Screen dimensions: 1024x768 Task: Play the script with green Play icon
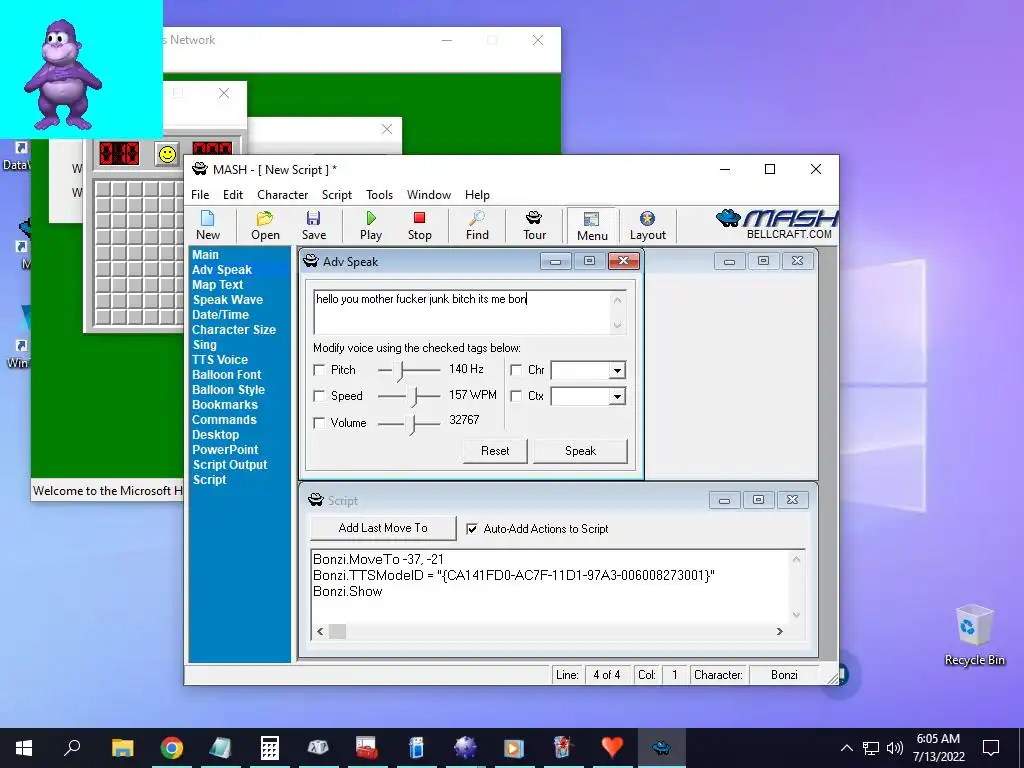pyautogui.click(x=371, y=225)
